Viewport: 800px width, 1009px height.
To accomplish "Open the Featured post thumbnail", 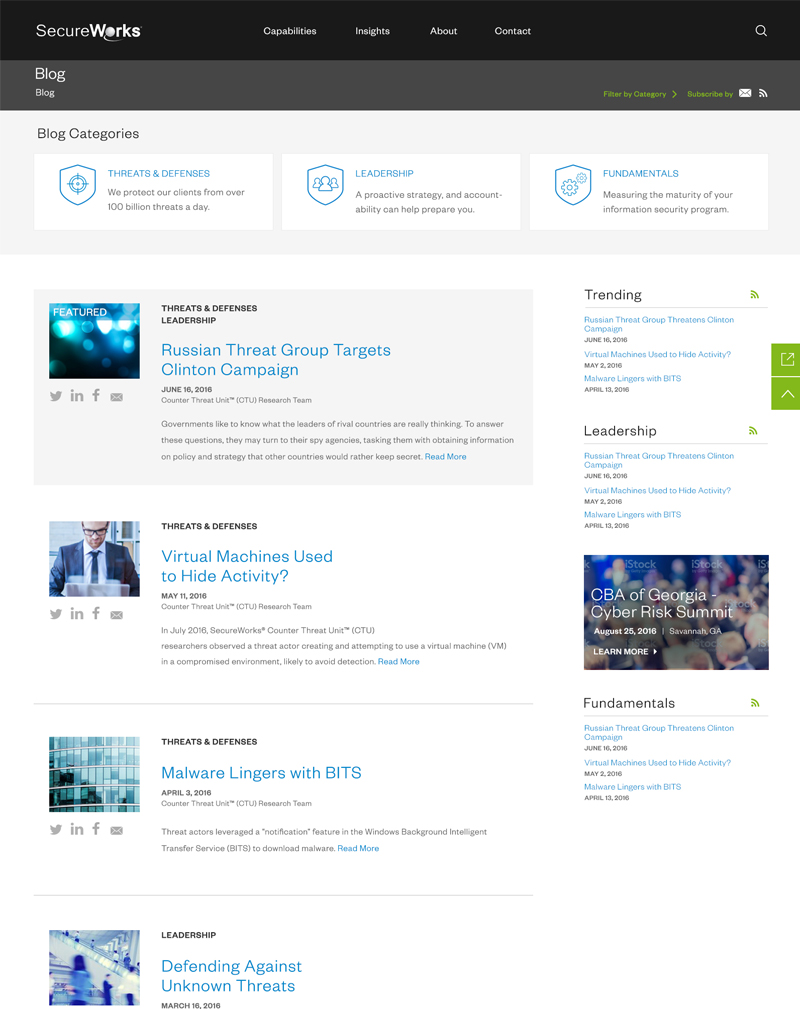I will (95, 341).
